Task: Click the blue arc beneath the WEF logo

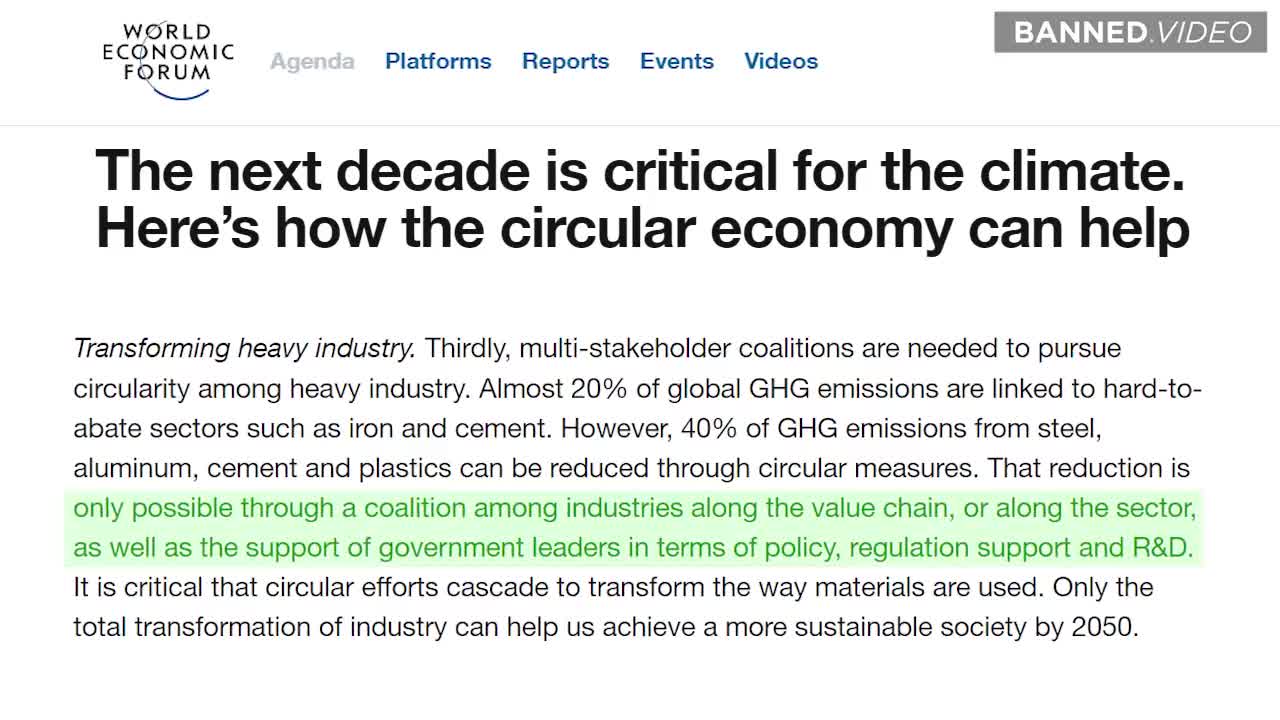Action: coord(178,92)
